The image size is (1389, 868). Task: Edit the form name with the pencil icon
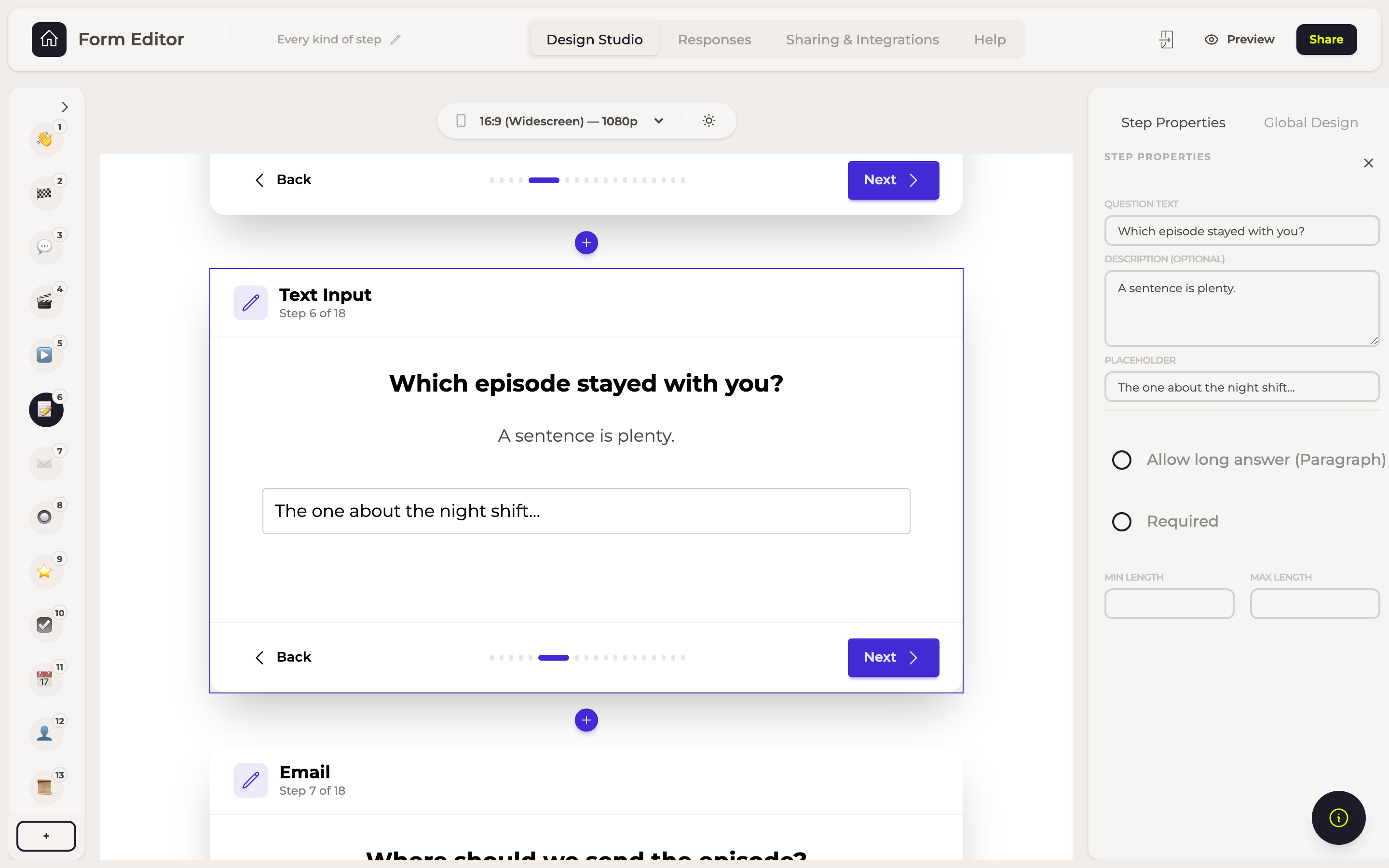point(395,40)
